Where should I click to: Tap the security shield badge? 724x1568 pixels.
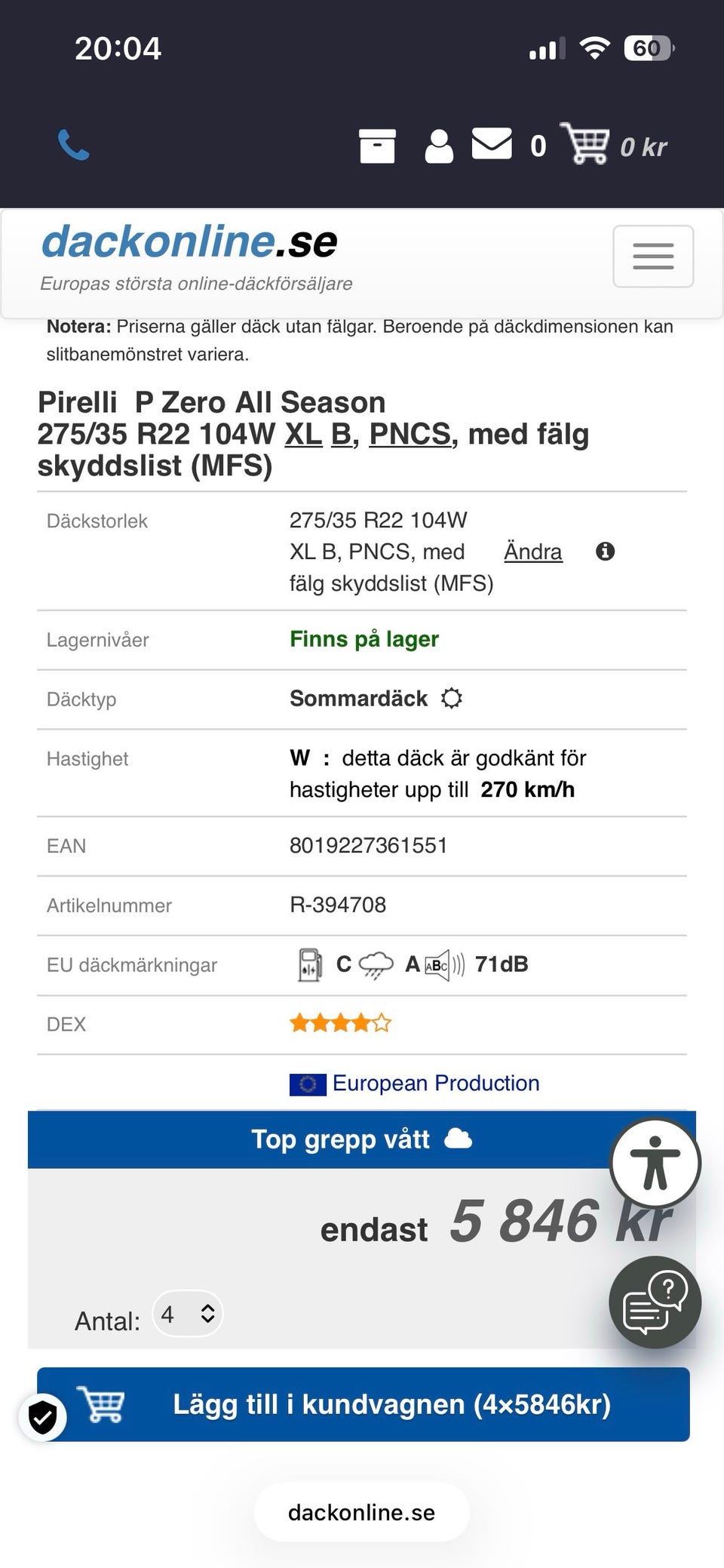[43, 1416]
